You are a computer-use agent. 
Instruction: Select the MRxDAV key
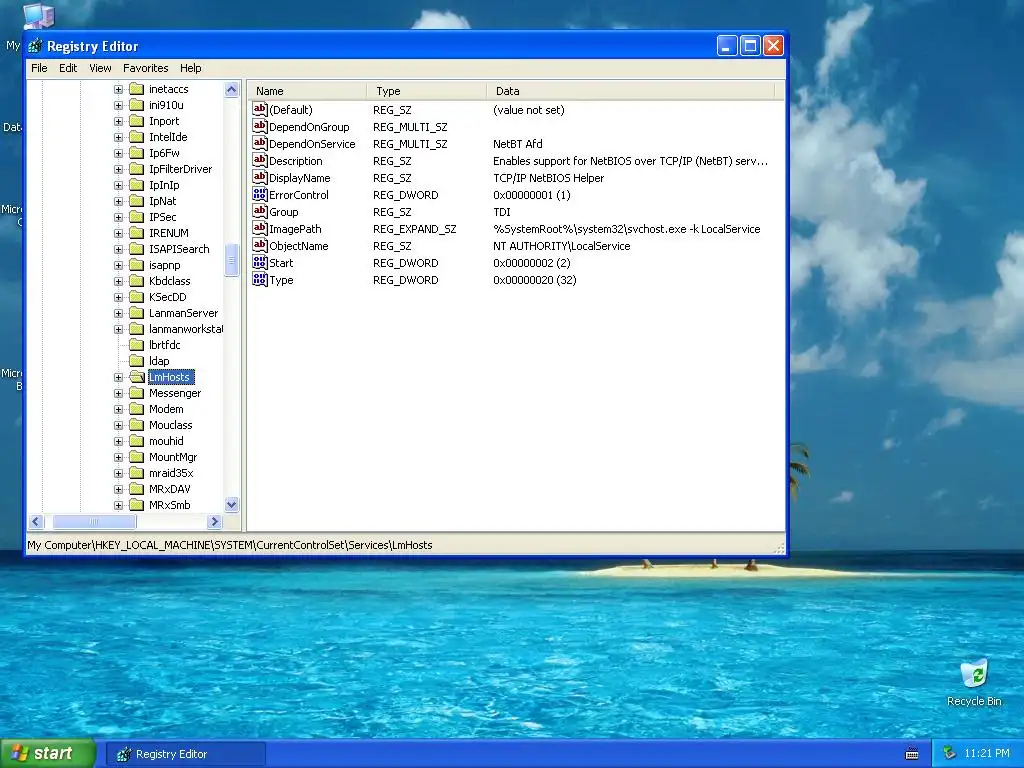click(x=170, y=489)
